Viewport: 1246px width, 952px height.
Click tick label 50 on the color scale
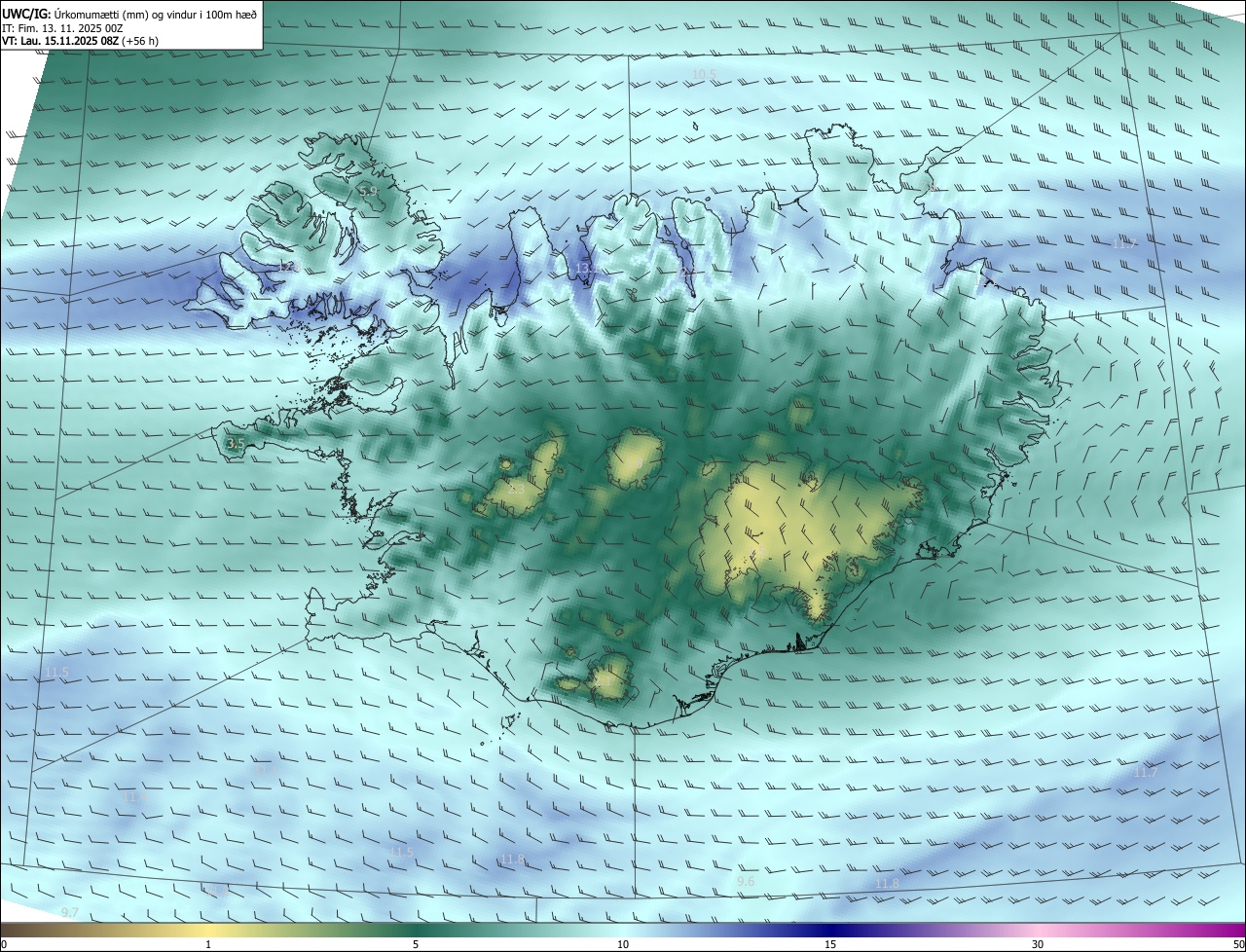(1239, 945)
